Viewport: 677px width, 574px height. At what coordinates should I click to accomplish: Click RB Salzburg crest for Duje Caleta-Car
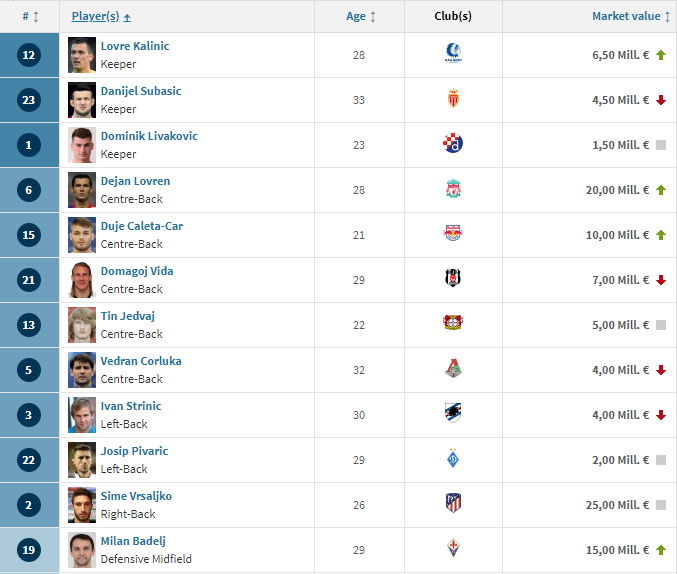pos(453,234)
